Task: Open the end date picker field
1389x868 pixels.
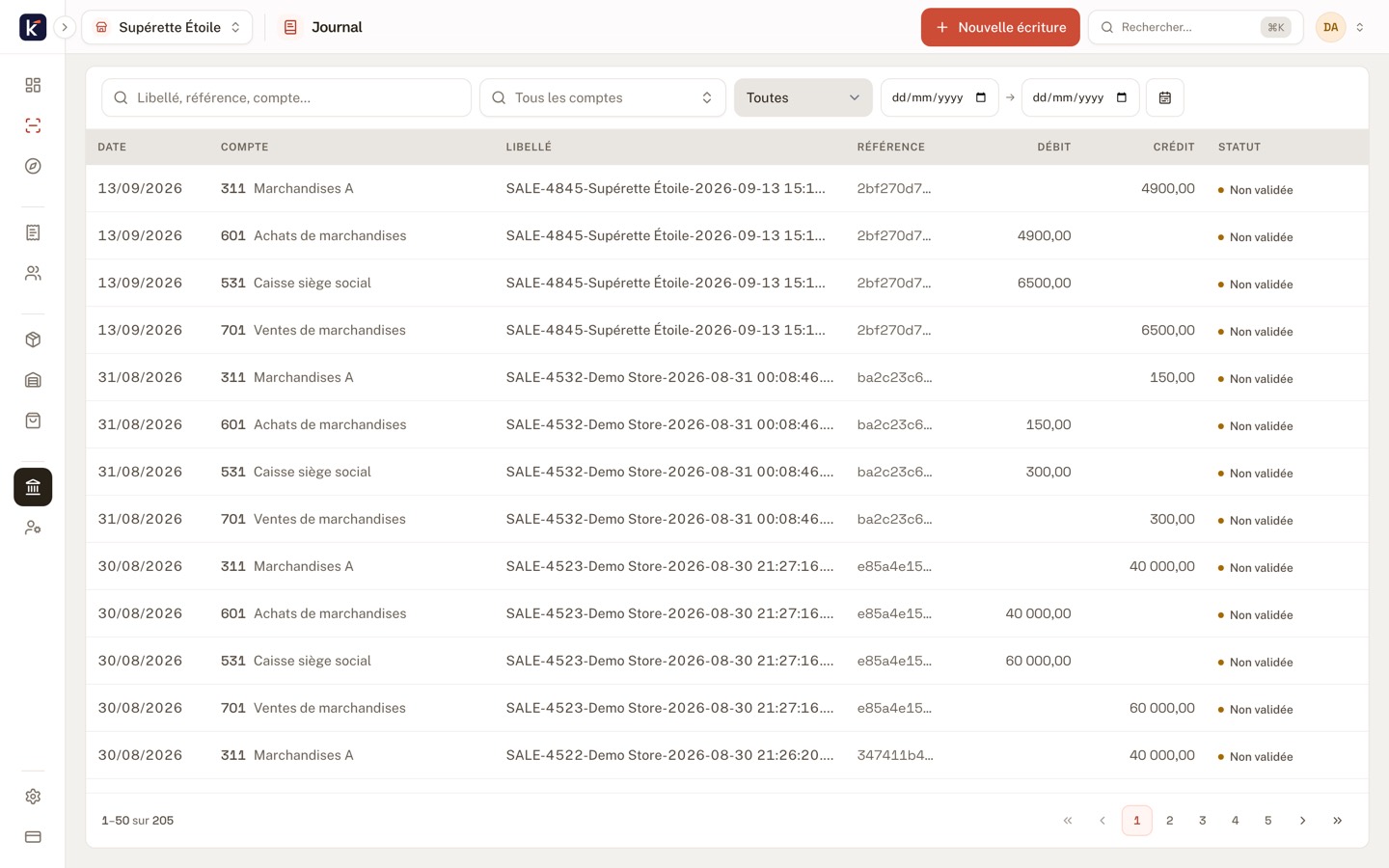Action: pos(1080,97)
